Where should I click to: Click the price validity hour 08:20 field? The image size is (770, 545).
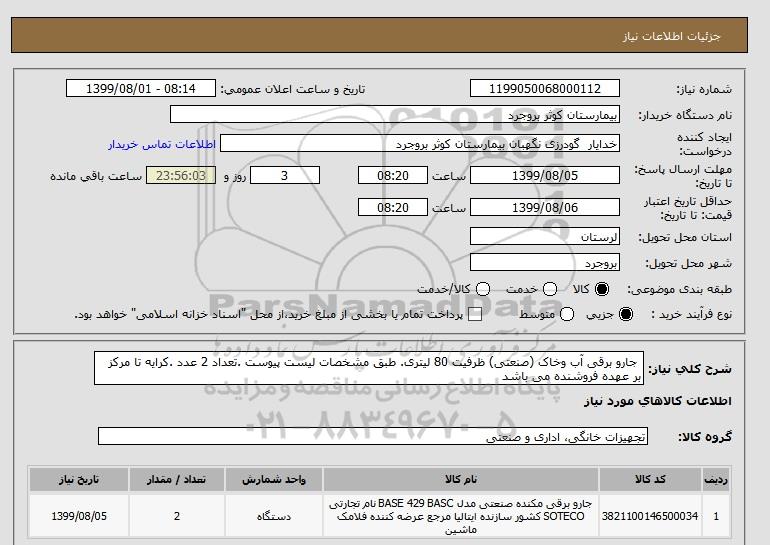[x=393, y=207]
